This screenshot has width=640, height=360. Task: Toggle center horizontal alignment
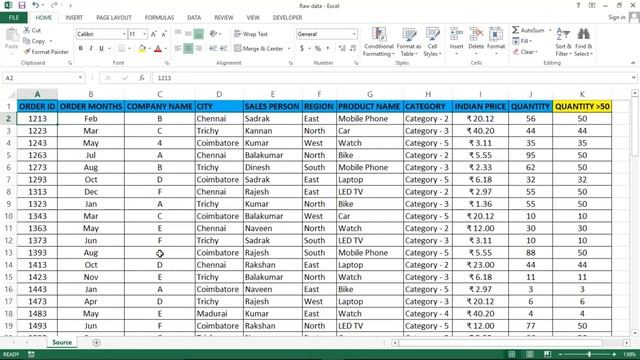coord(188,49)
